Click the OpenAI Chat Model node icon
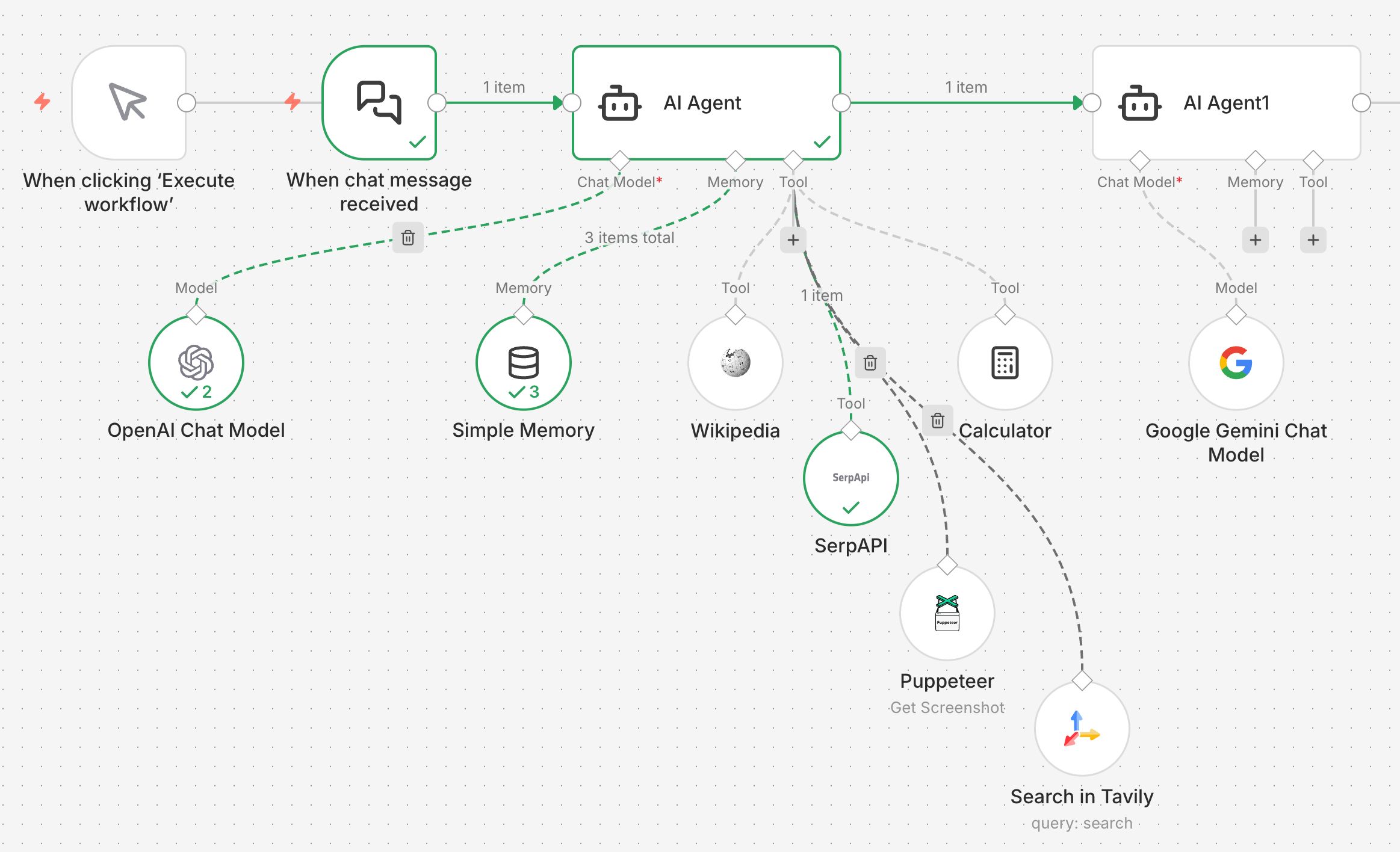 coord(196,362)
